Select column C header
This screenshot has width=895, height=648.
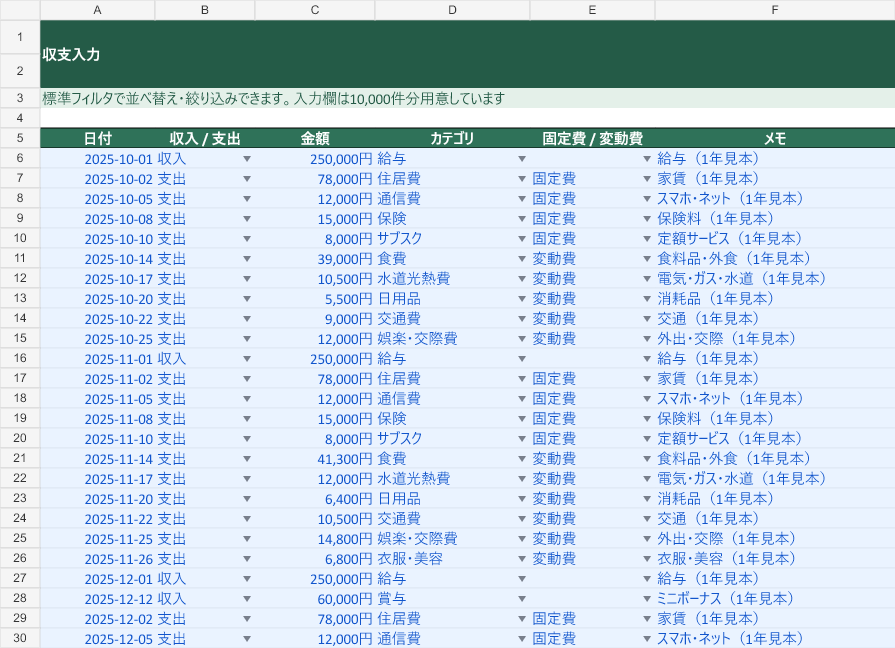(315, 10)
